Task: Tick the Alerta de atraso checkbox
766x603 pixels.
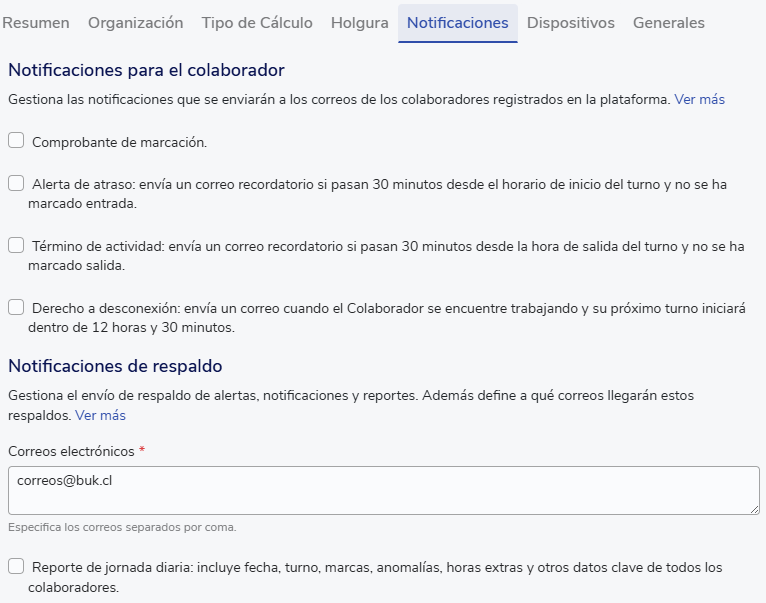Action: click(16, 183)
